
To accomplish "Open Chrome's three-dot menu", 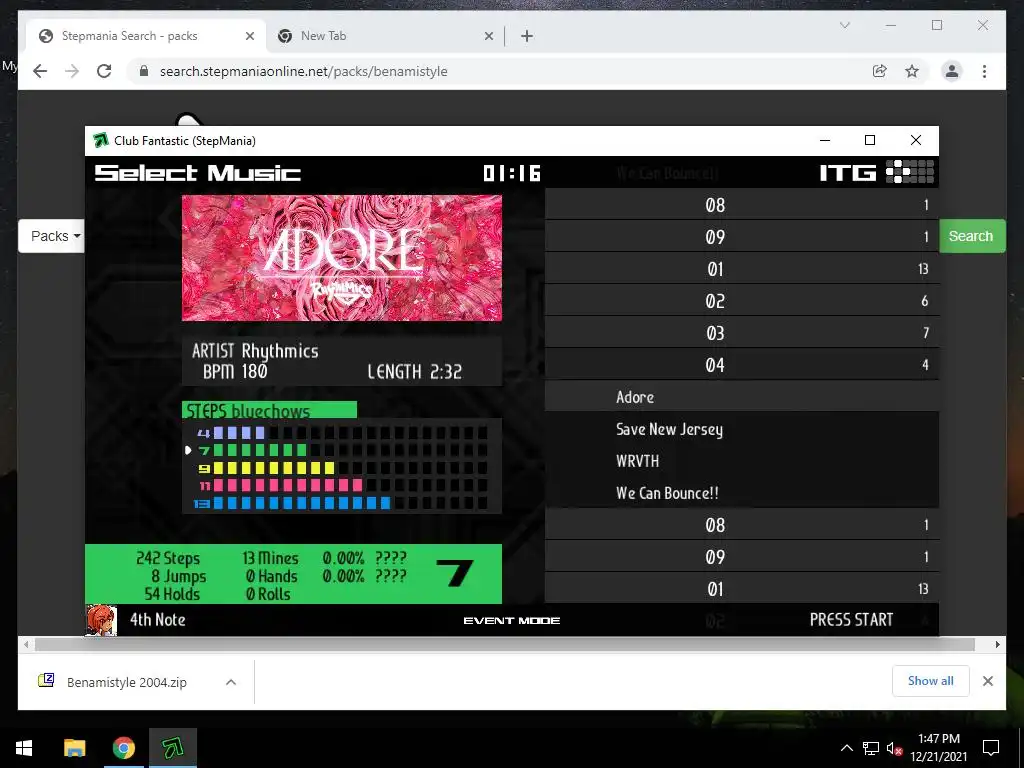I will pyautogui.click(x=984, y=71).
